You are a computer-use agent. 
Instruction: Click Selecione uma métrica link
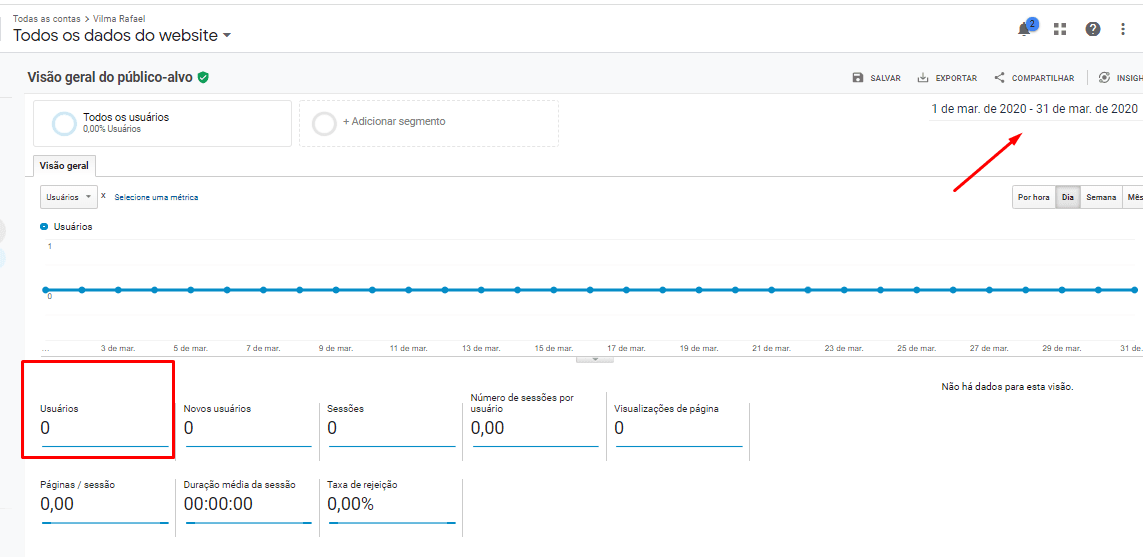156,197
